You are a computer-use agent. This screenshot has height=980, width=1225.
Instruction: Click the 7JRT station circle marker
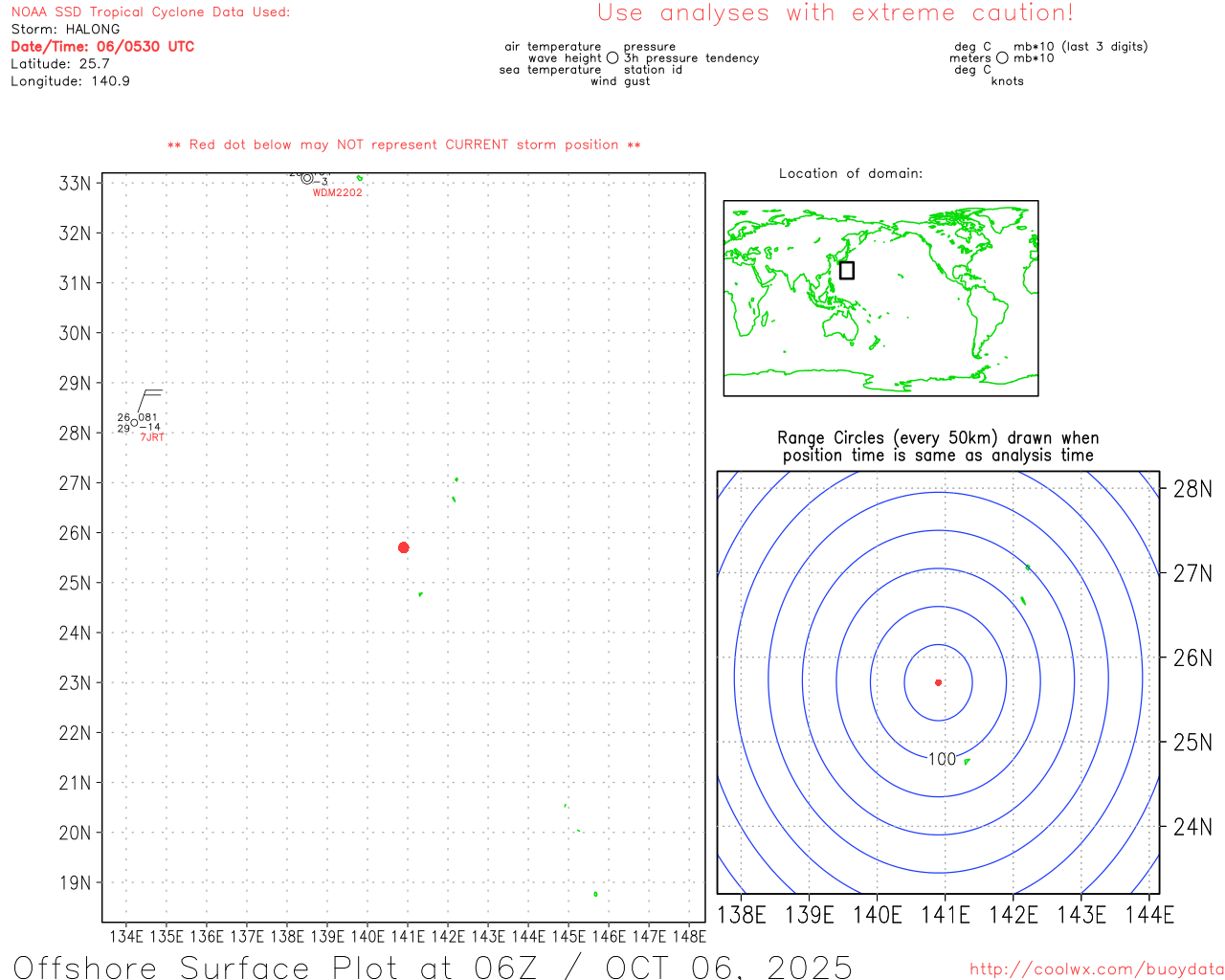(134, 423)
